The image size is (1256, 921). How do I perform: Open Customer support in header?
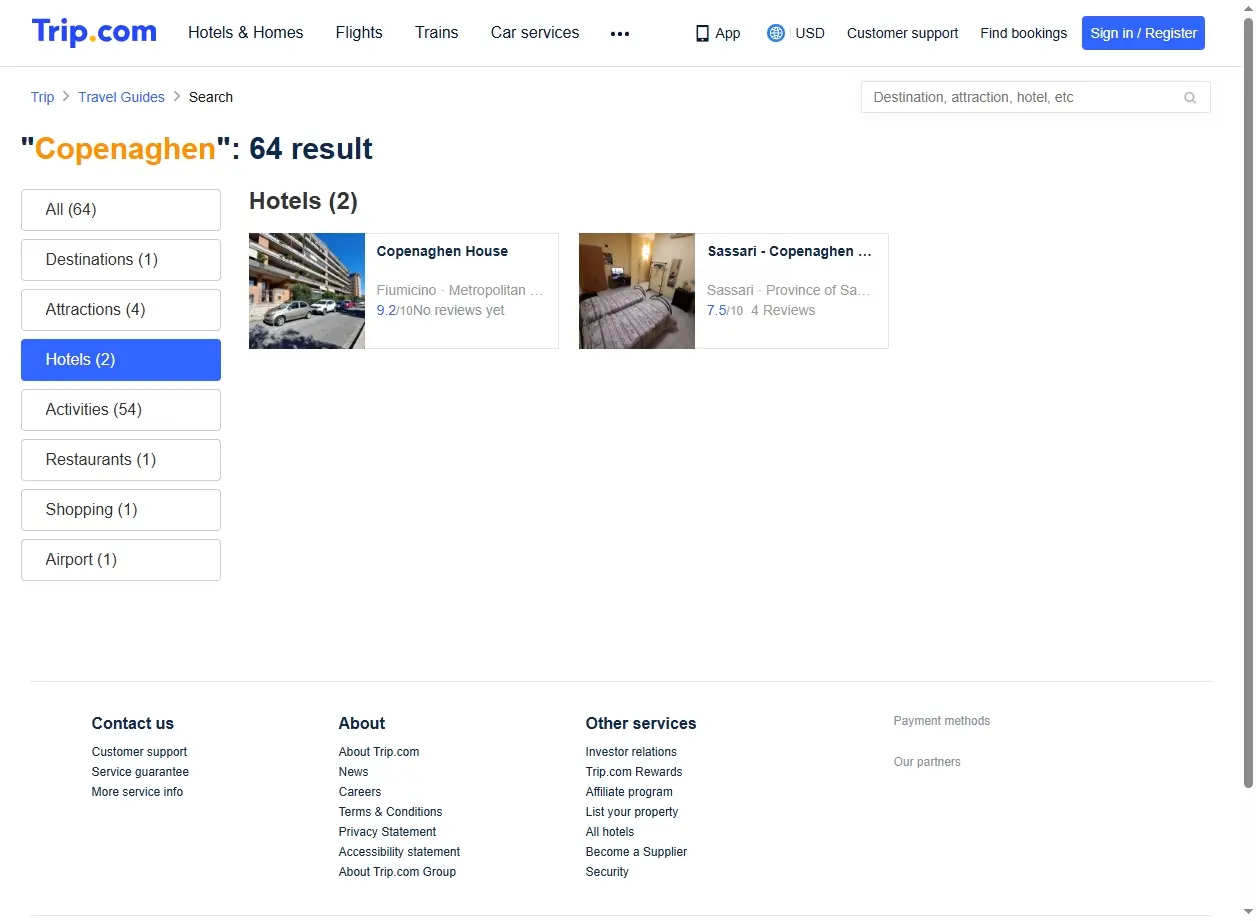coord(902,33)
